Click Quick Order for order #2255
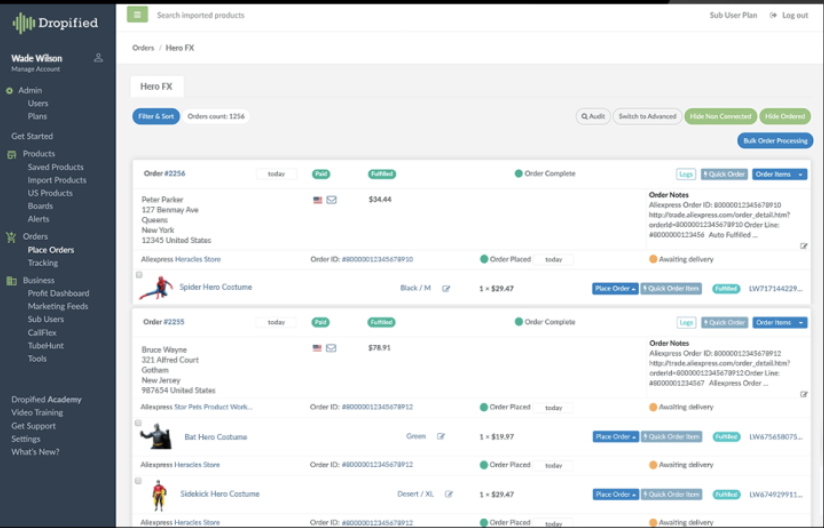The image size is (824, 528). [x=725, y=322]
